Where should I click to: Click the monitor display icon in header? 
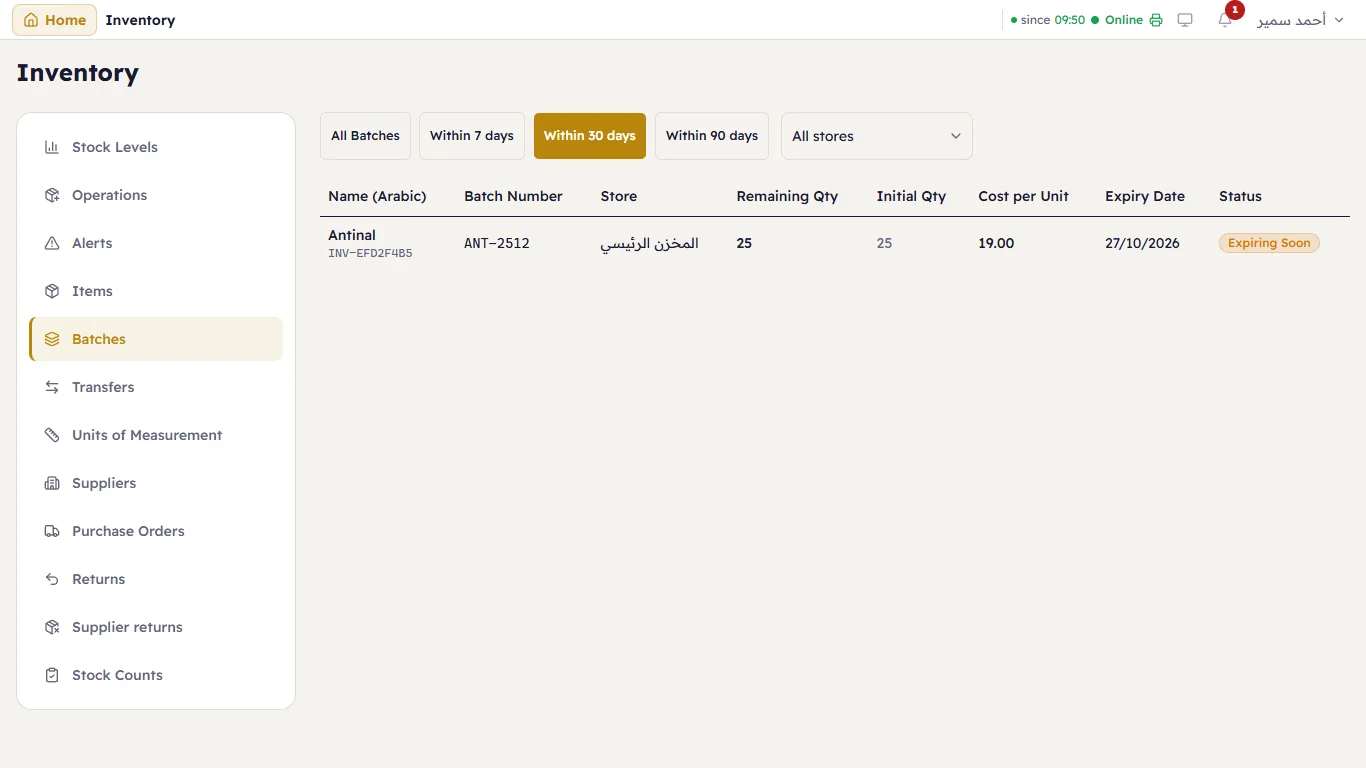click(x=1185, y=20)
